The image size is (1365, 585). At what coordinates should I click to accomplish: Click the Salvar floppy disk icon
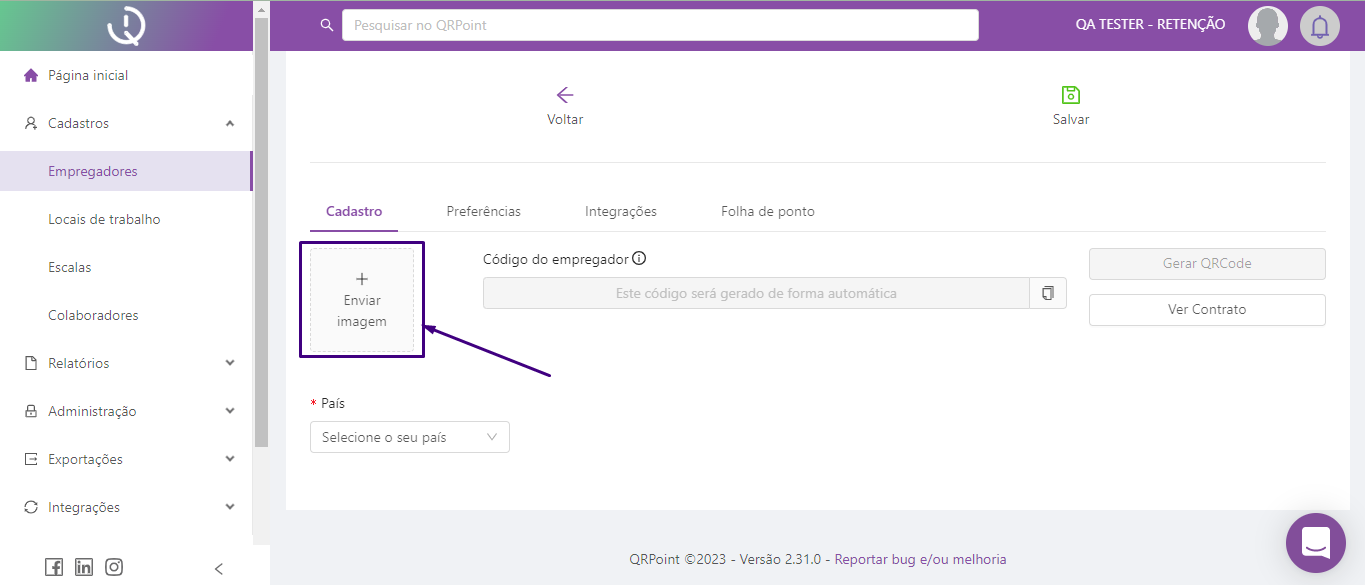(x=1070, y=95)
